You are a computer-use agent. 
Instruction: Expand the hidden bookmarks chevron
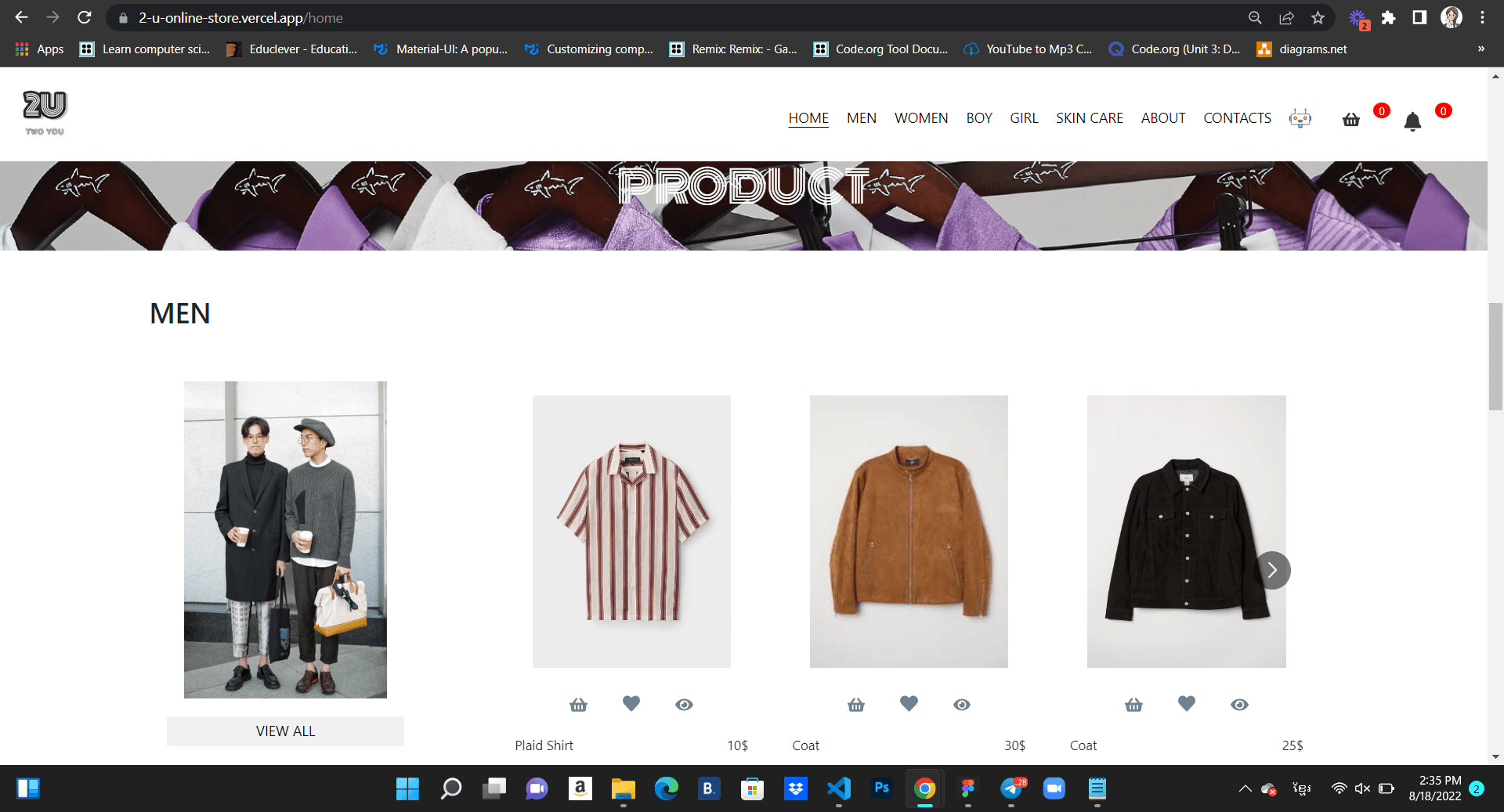pos(1481,49)
